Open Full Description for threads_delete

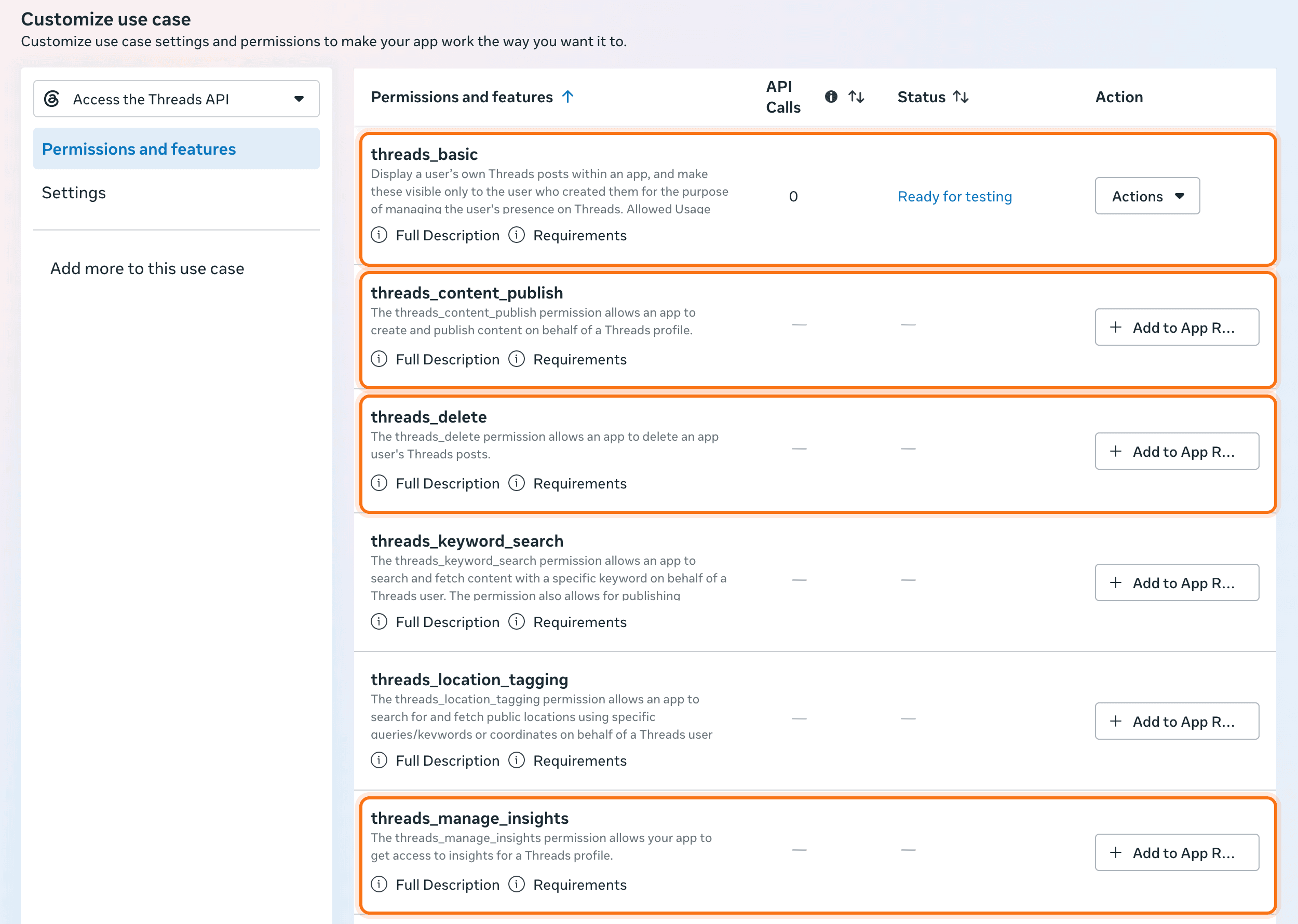coord(447,484)
